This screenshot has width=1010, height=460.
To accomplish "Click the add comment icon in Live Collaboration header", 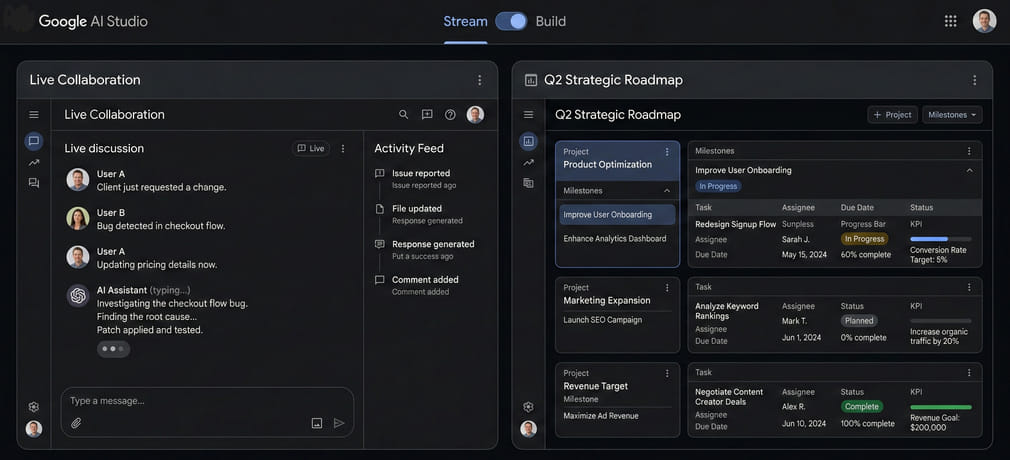I will (x=427, y=115).
